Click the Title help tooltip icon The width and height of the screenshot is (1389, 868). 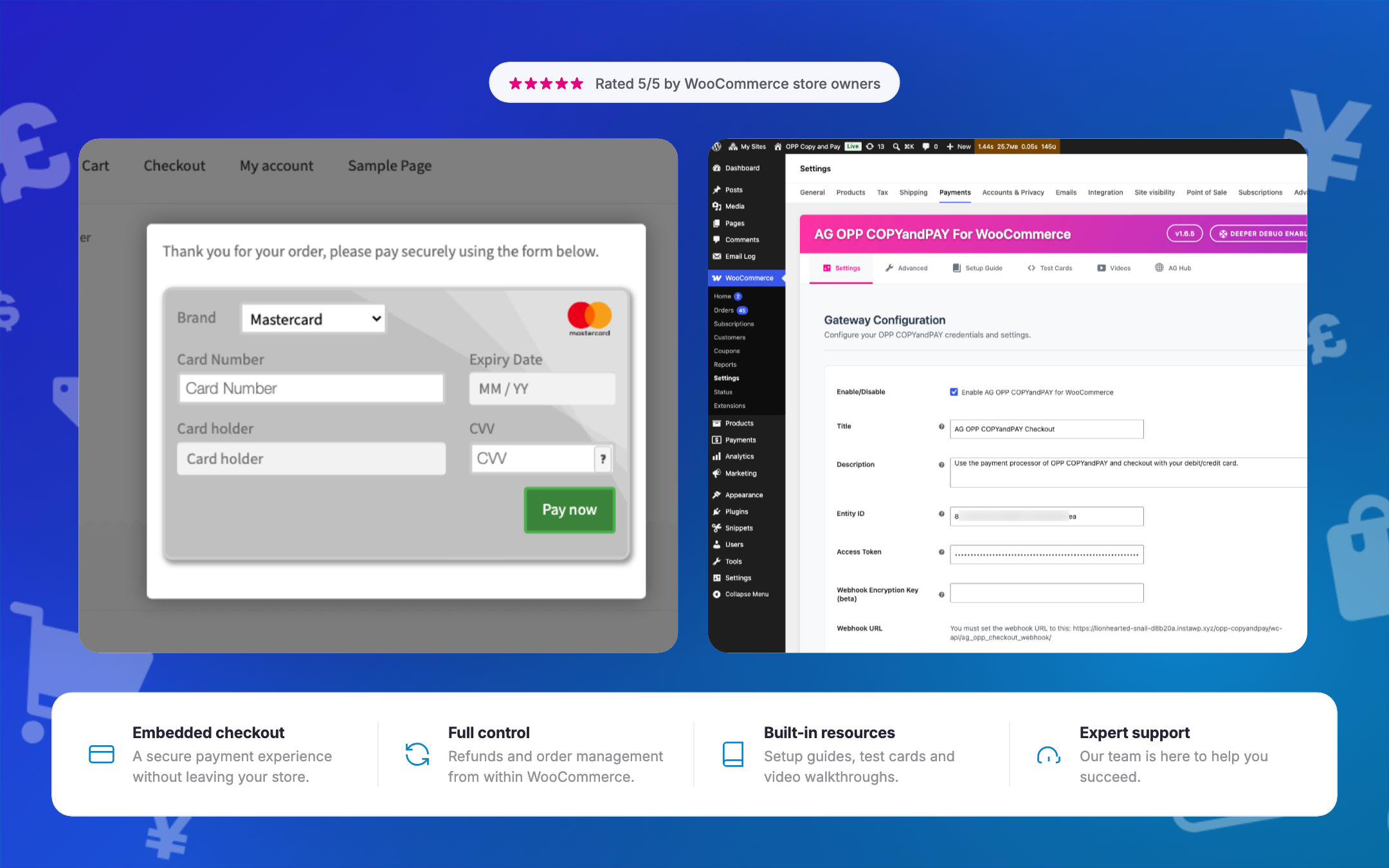[941, 426]
